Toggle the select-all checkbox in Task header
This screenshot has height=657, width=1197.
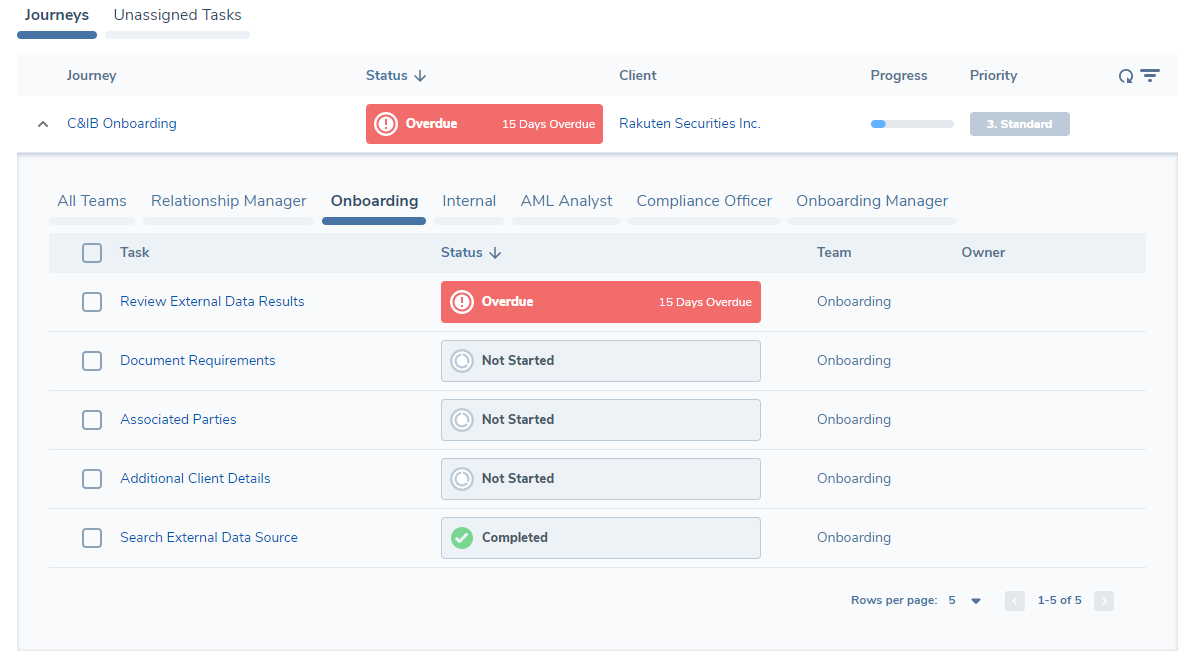click(92, 253)
